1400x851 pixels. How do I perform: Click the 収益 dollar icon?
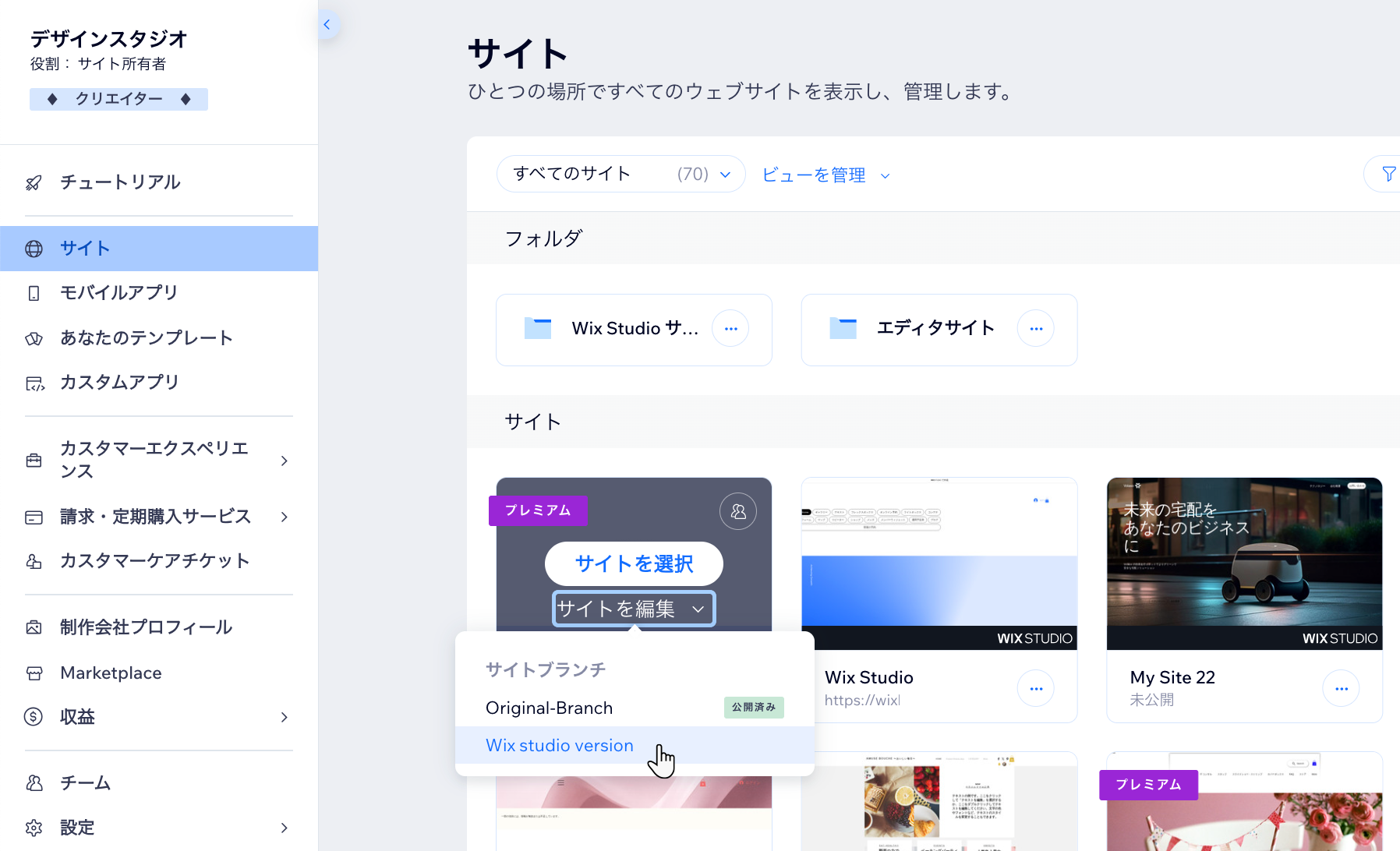[x=34, y=717]
